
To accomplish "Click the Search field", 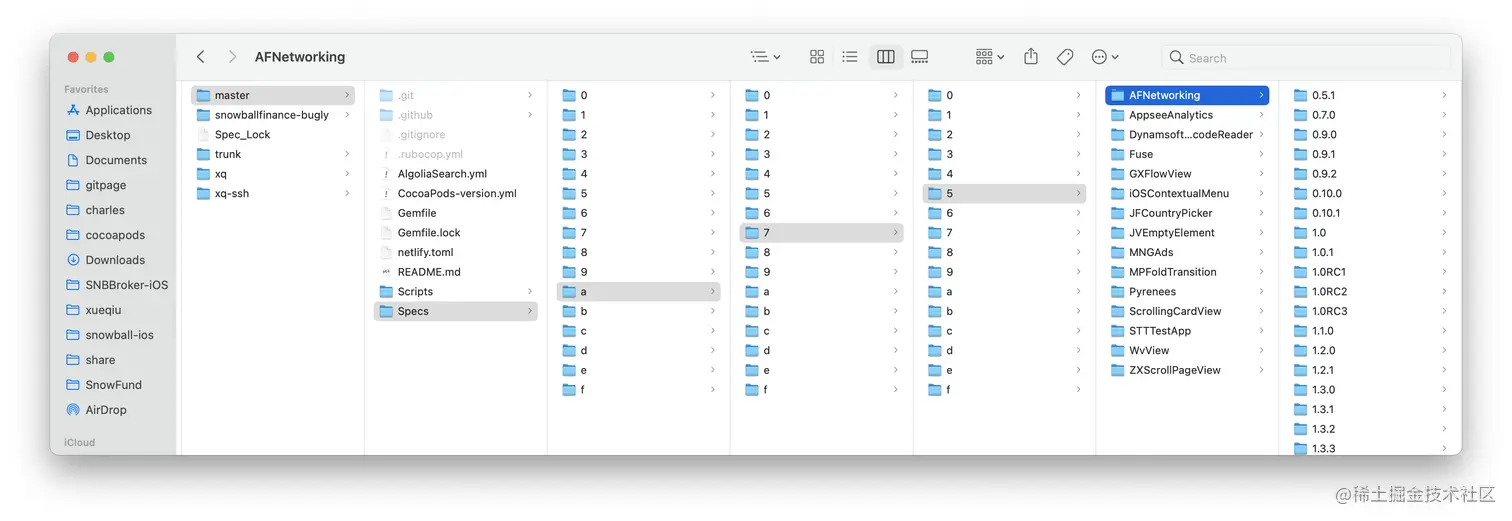I will (1305, 58).
